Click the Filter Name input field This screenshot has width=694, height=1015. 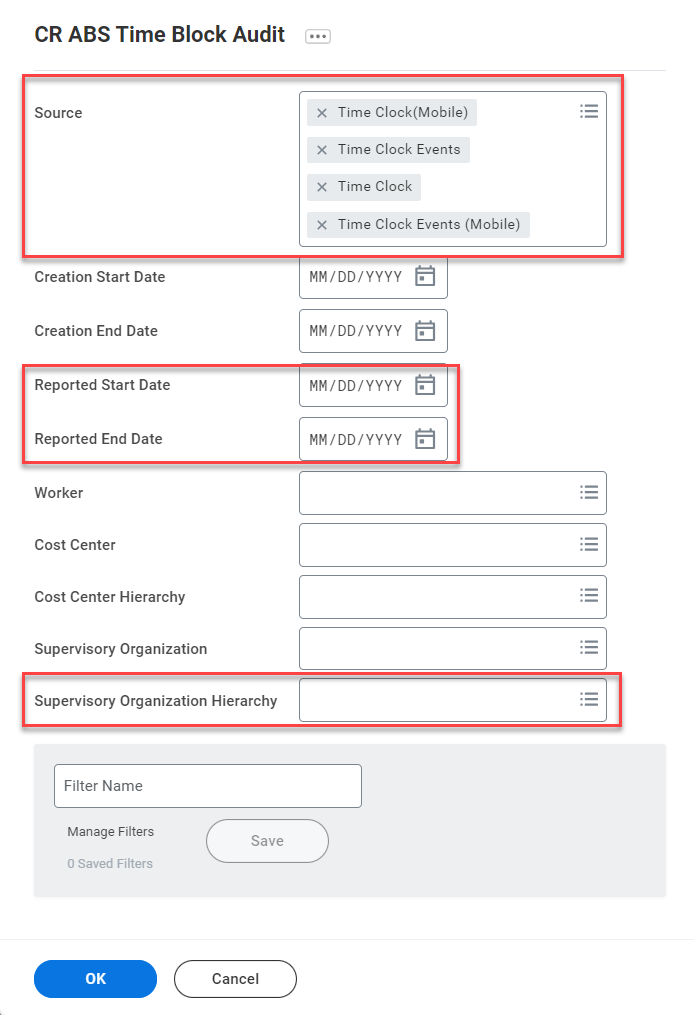coord(207,786)
